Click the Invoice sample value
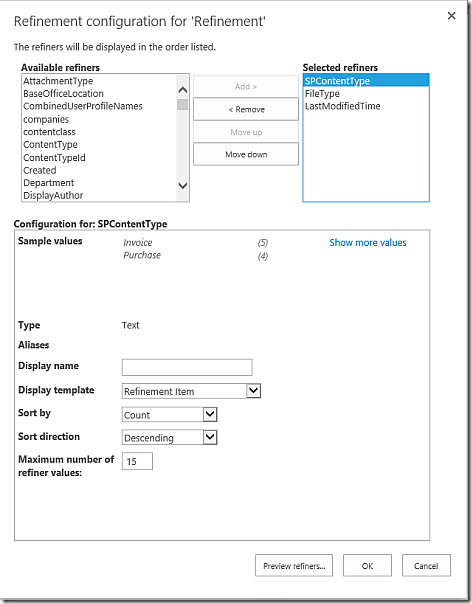472x604 pixels. [138, 243]
